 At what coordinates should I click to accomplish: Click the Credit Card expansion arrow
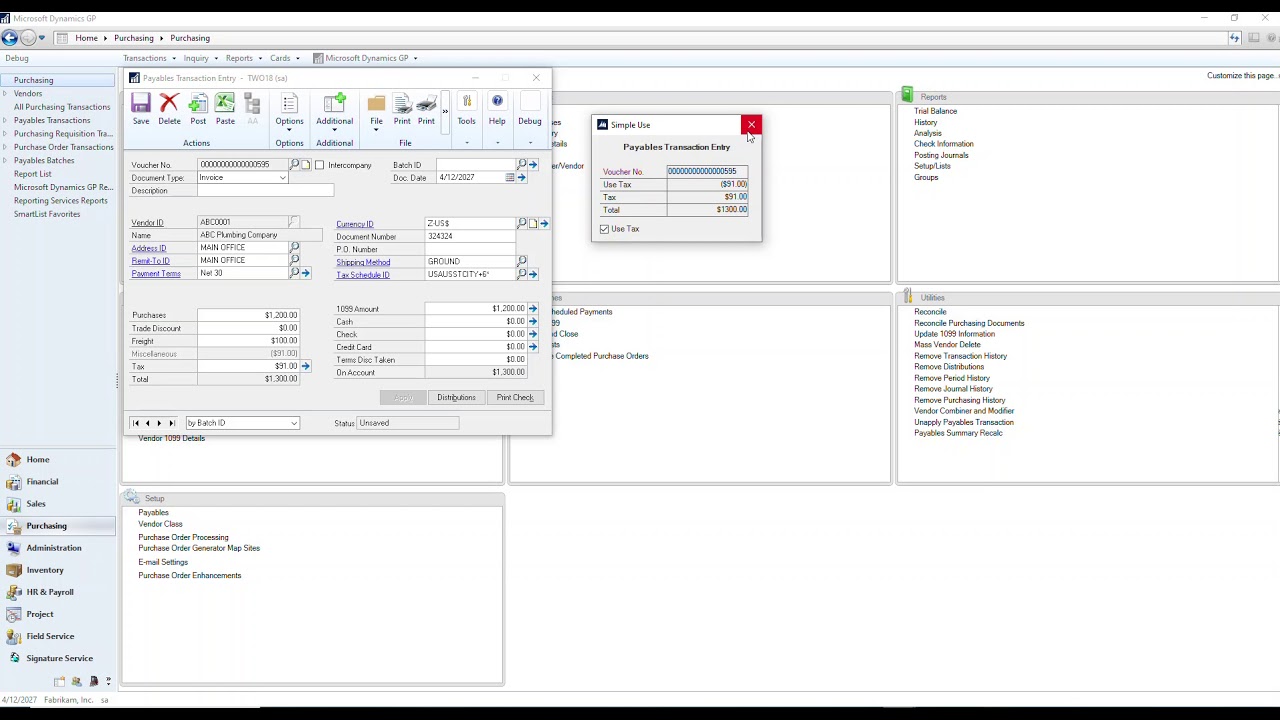(533, 347)
